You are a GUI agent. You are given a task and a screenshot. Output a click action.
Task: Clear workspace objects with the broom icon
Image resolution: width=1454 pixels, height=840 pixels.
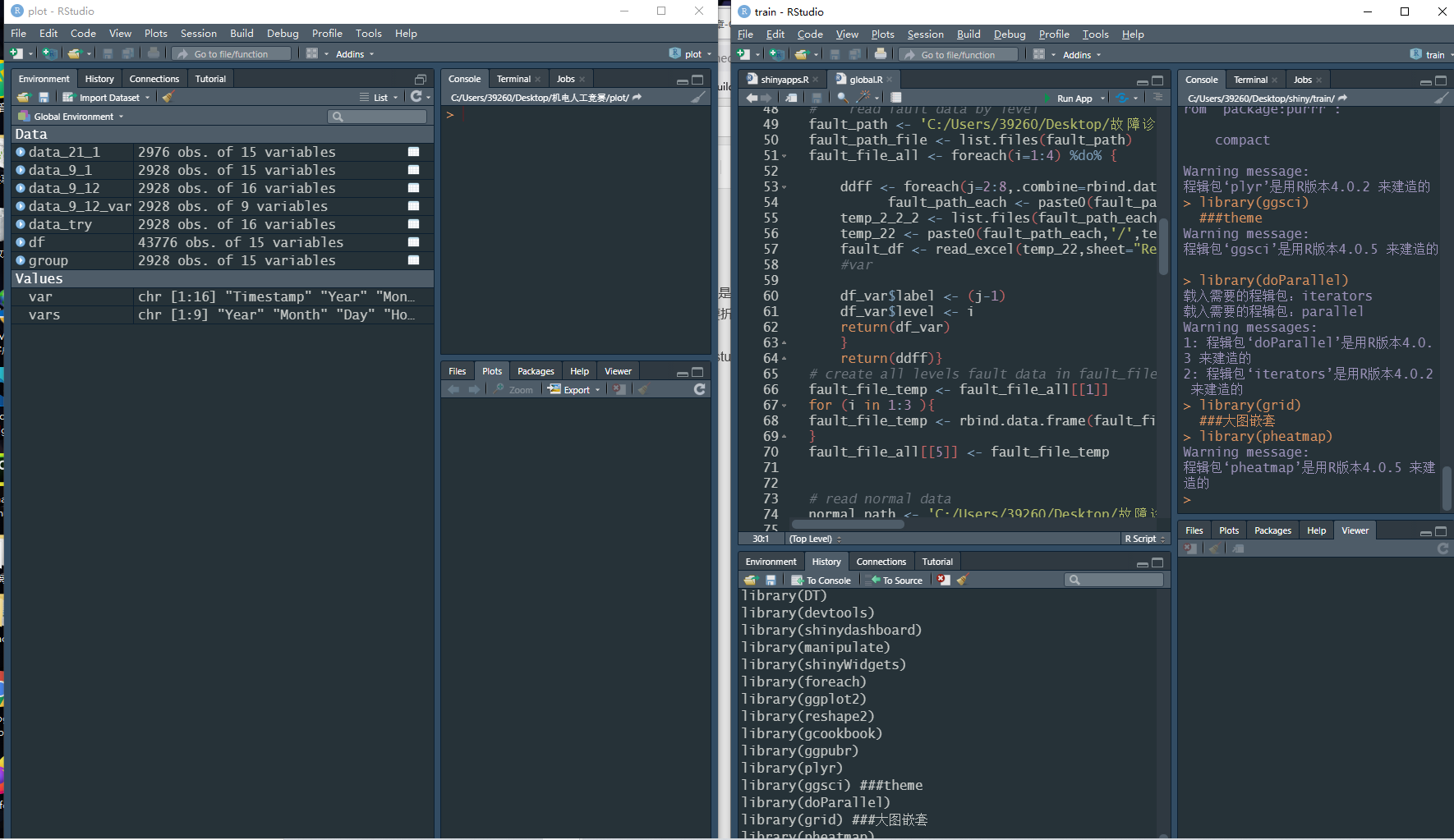coord(167,97)
